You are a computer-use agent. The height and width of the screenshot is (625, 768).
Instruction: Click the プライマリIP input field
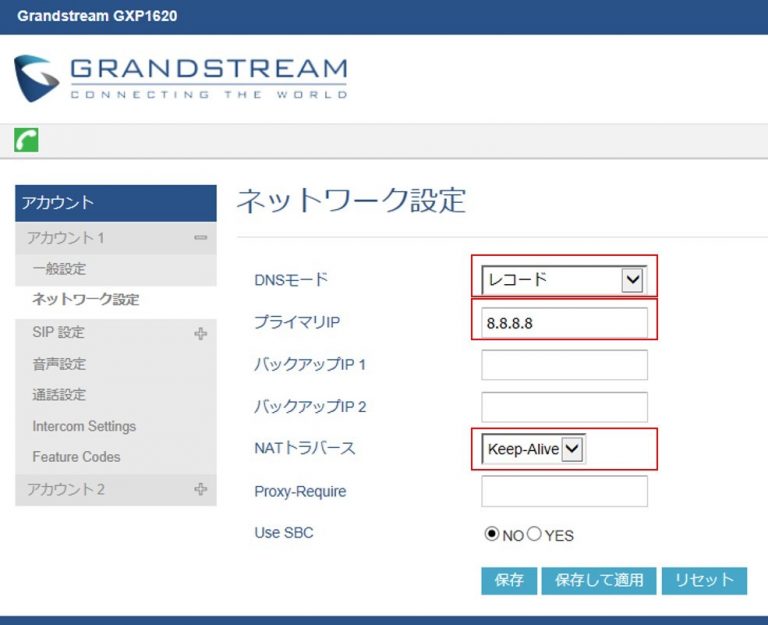(564, 324)
